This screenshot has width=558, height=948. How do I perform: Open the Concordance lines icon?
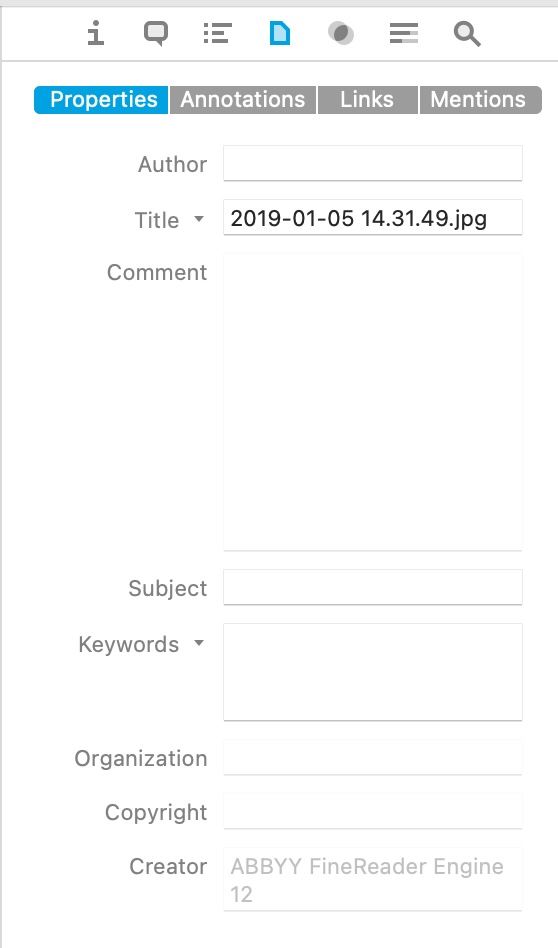pyautogui.click(x=404, y=33)
